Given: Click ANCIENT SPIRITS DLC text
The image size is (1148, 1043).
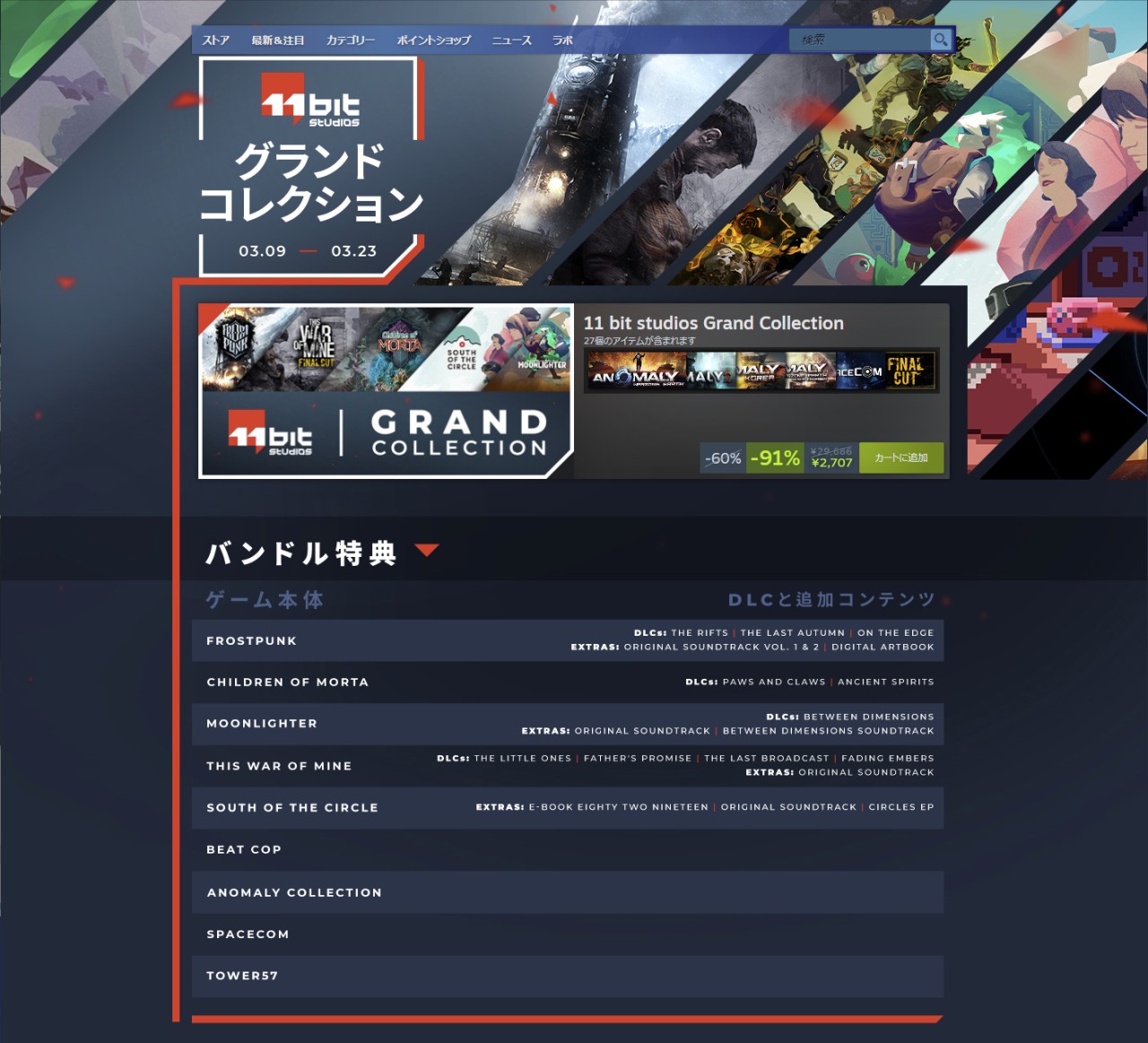Looking at the screenshot, I should (x=886, y=682).
